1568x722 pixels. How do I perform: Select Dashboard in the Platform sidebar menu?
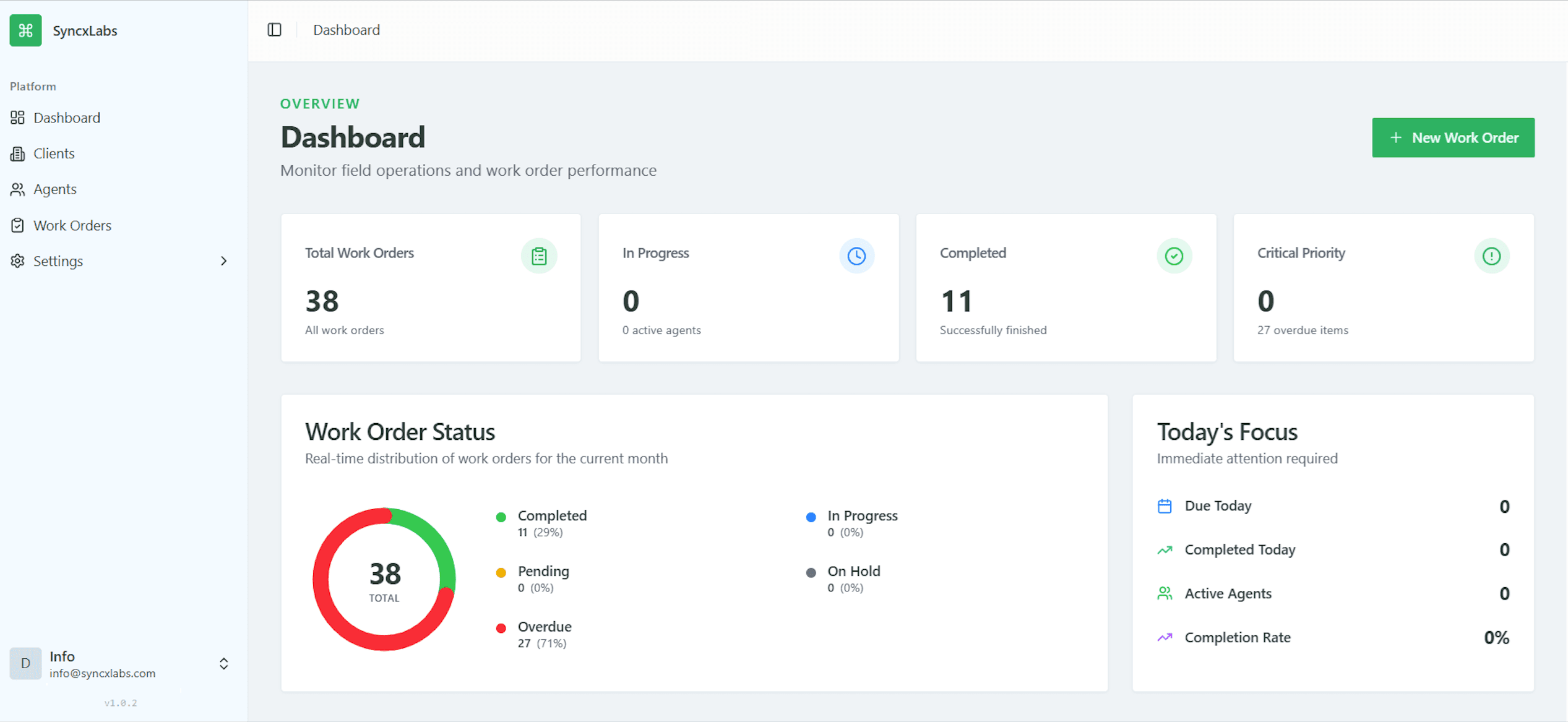tap(67, 118)
